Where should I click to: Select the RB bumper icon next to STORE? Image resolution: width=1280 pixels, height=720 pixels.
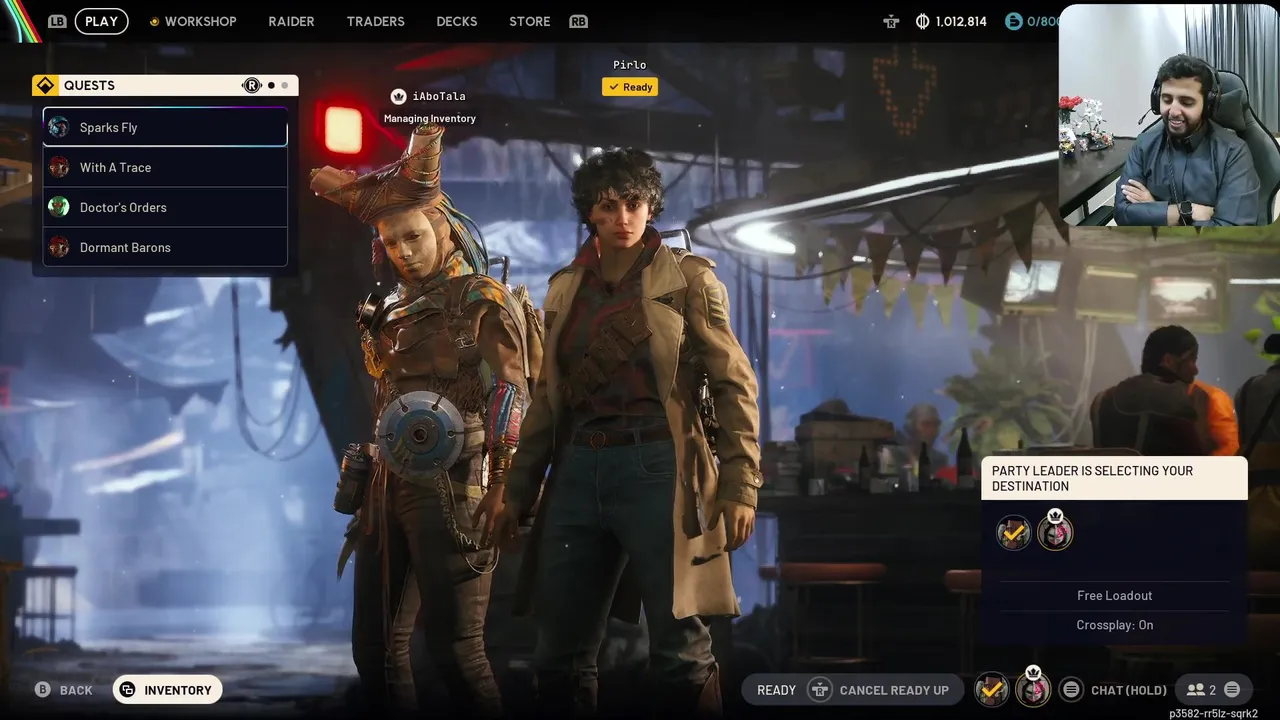coord(578,21)
